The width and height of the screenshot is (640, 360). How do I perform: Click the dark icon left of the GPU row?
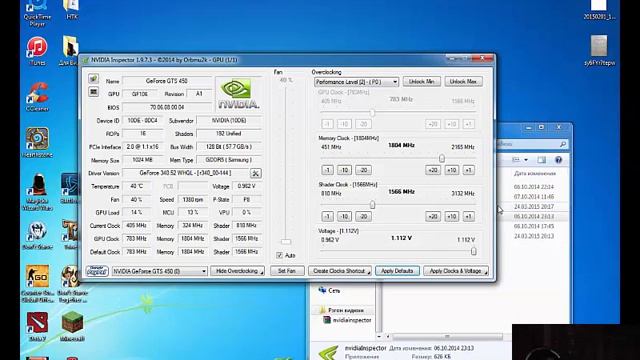tap(93, 92)
